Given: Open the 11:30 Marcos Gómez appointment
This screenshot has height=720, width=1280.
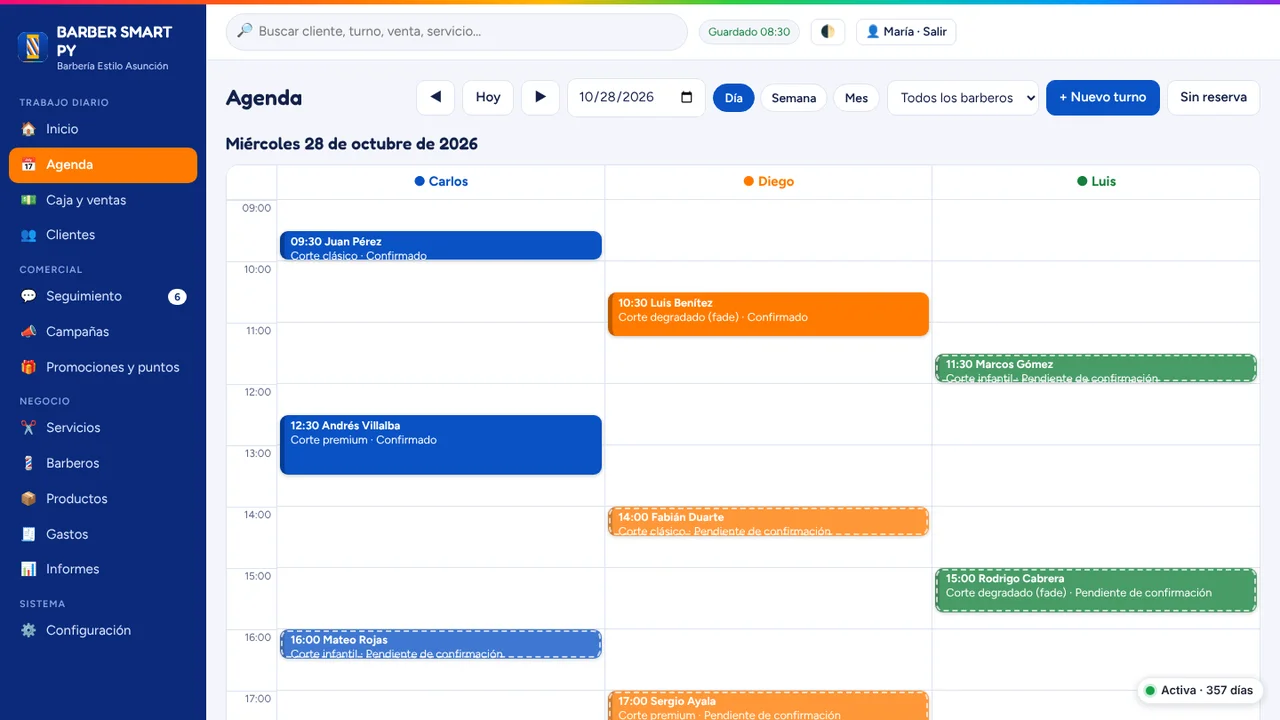Looking at the screenshot, I should 1096,368.
